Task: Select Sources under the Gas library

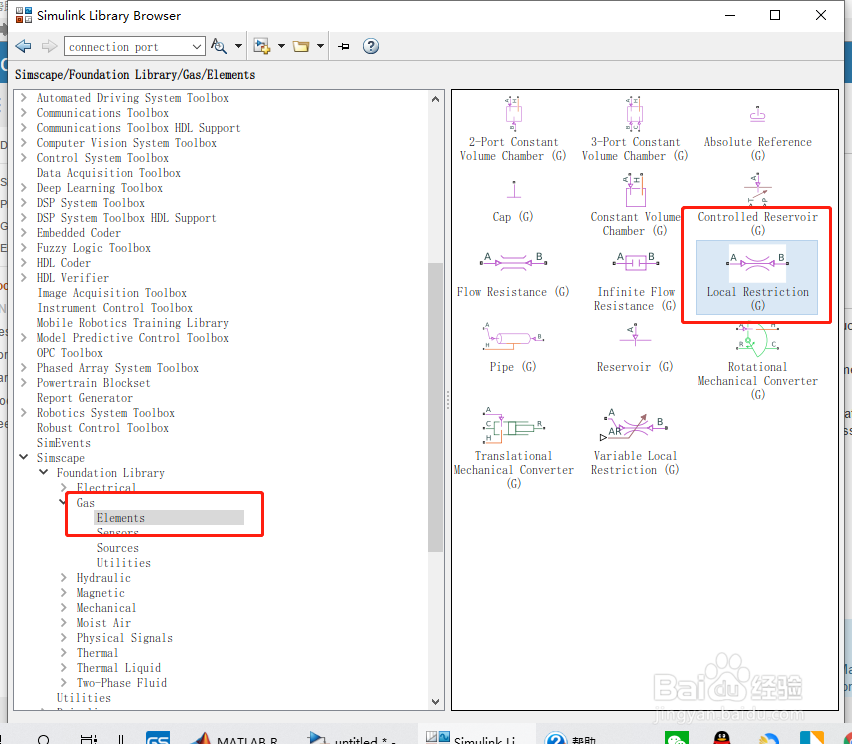Action: point(118,548)
